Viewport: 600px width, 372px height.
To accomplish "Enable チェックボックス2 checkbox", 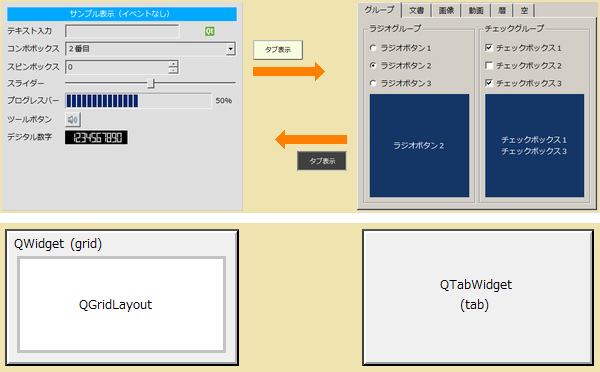I will click(x=489, y=65).
